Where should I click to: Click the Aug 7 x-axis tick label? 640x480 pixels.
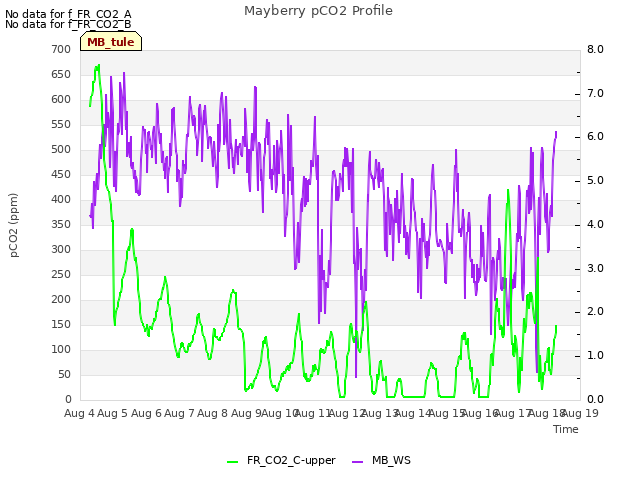179,413
